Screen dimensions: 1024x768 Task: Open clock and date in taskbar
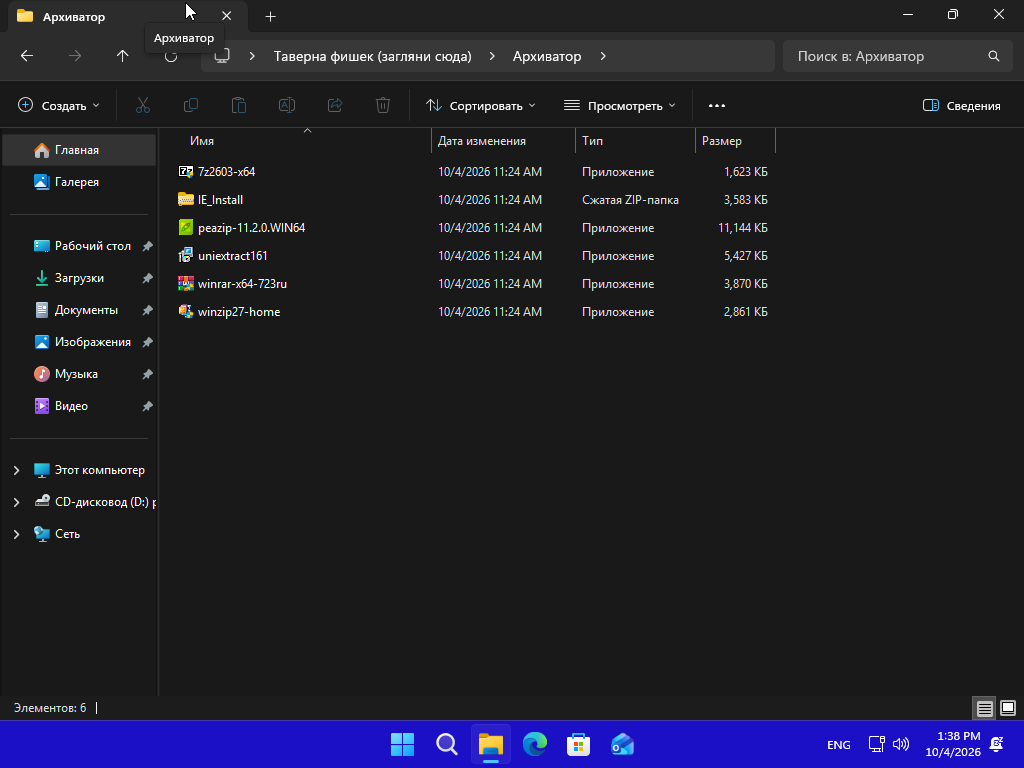point(953,744)
